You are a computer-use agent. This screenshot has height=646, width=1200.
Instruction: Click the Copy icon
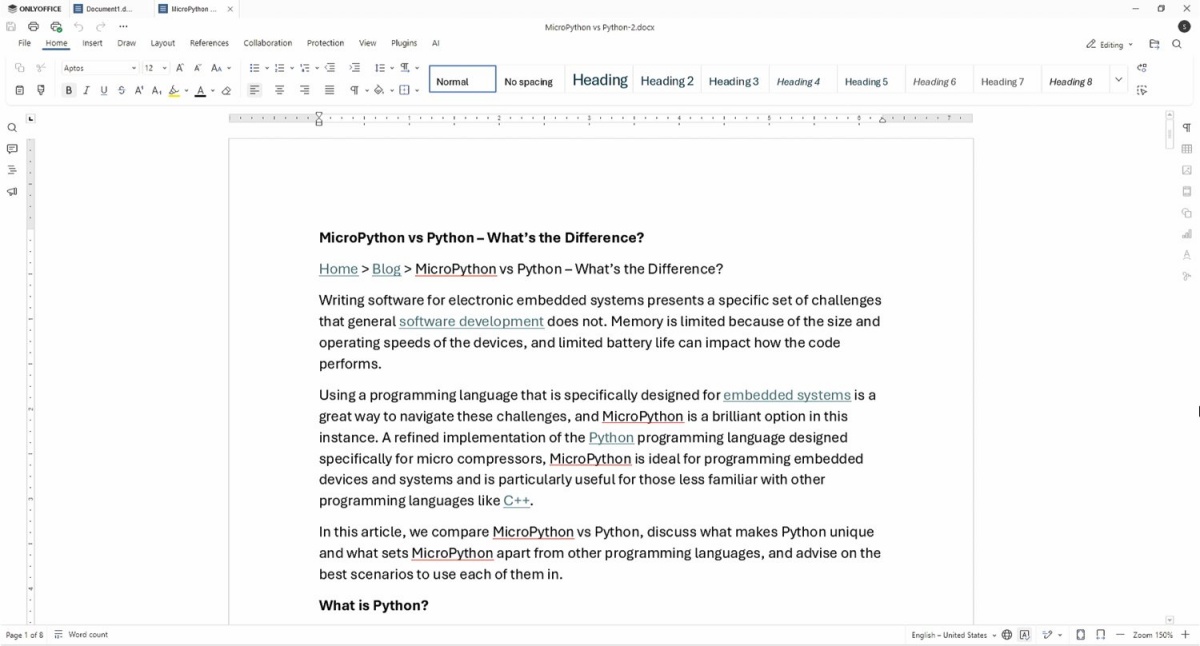[19, 68]
